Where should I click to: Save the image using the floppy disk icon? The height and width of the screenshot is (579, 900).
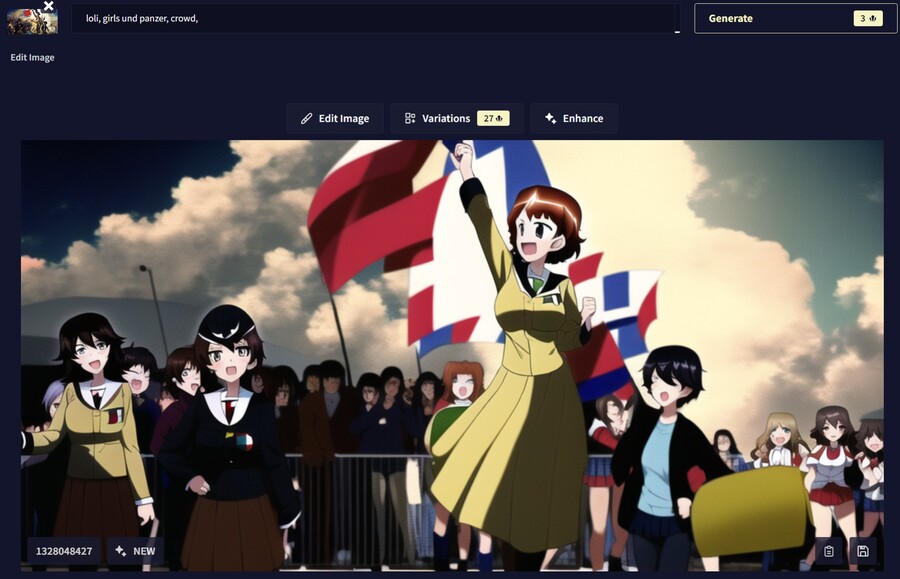pos(863,551)
